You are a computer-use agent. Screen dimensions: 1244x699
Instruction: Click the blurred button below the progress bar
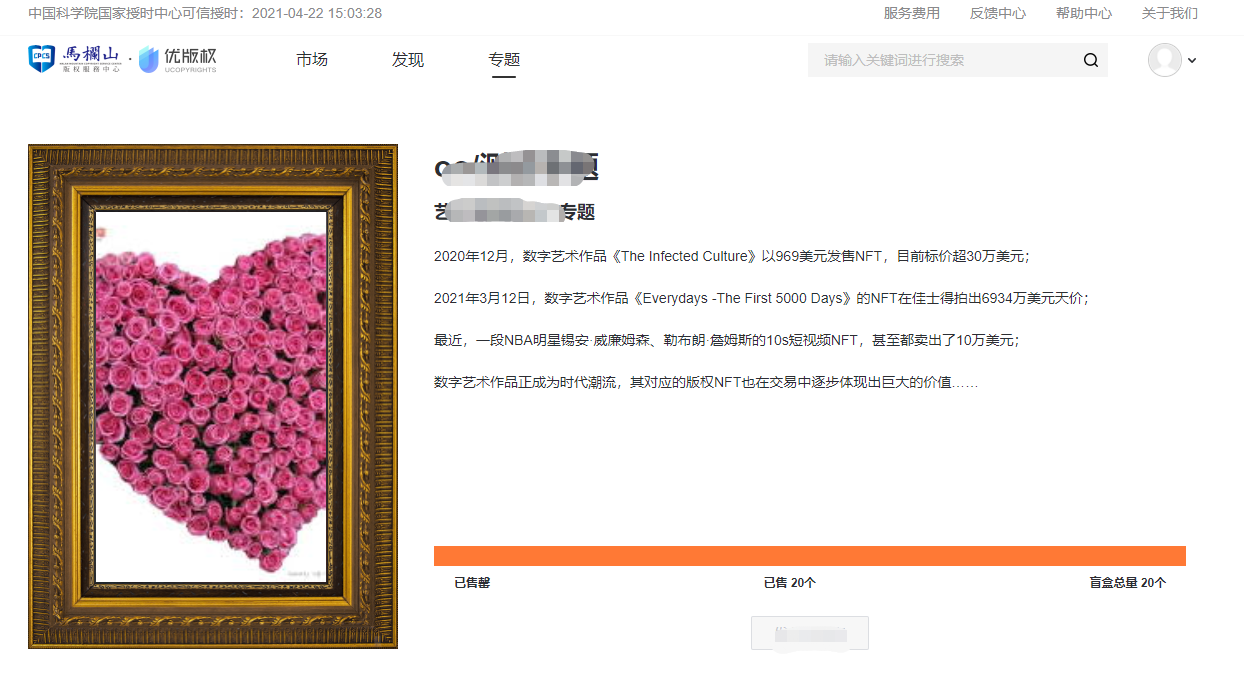click(x=810, y=633)
